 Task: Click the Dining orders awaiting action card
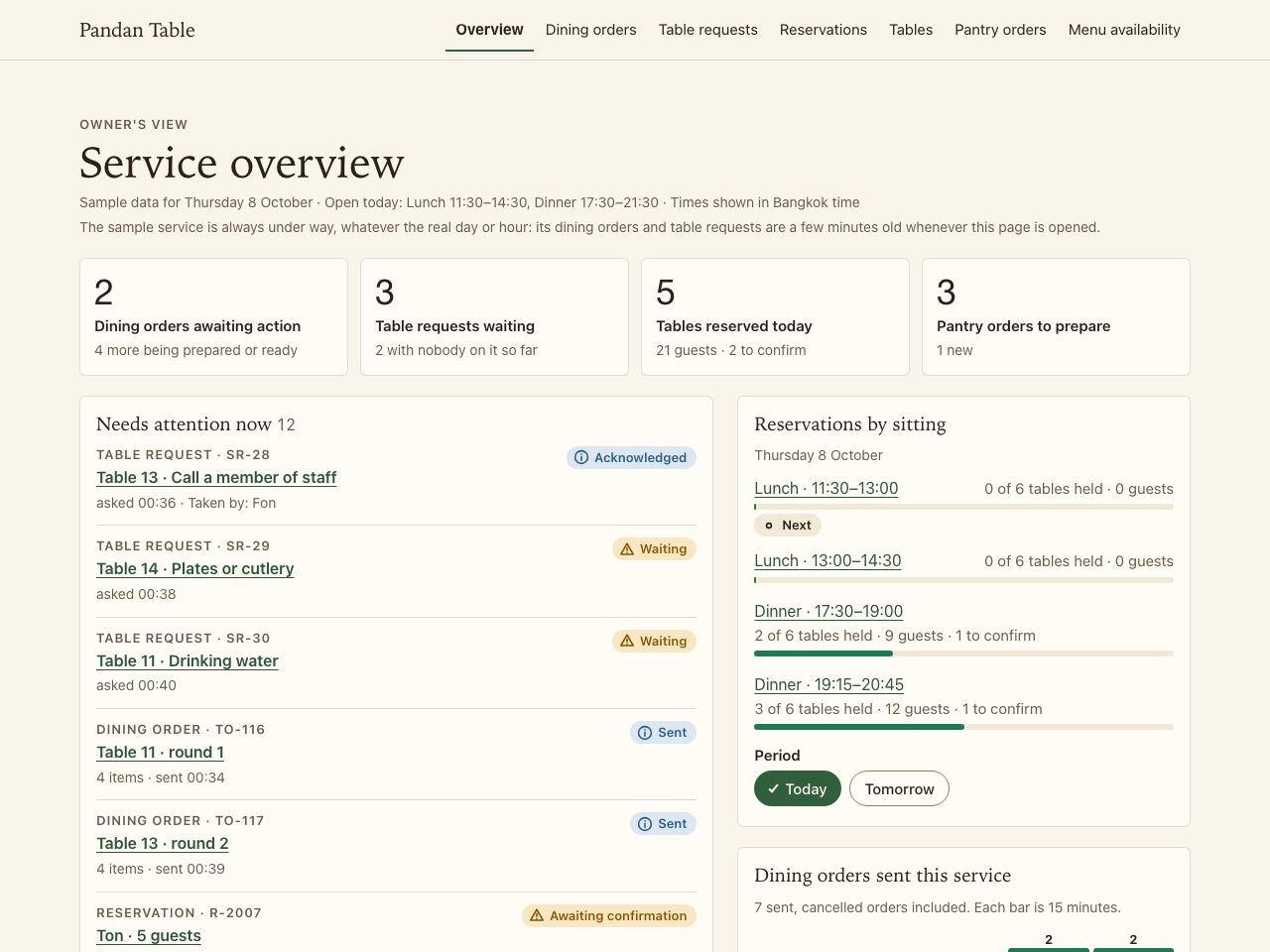click(x=213, y=317)
